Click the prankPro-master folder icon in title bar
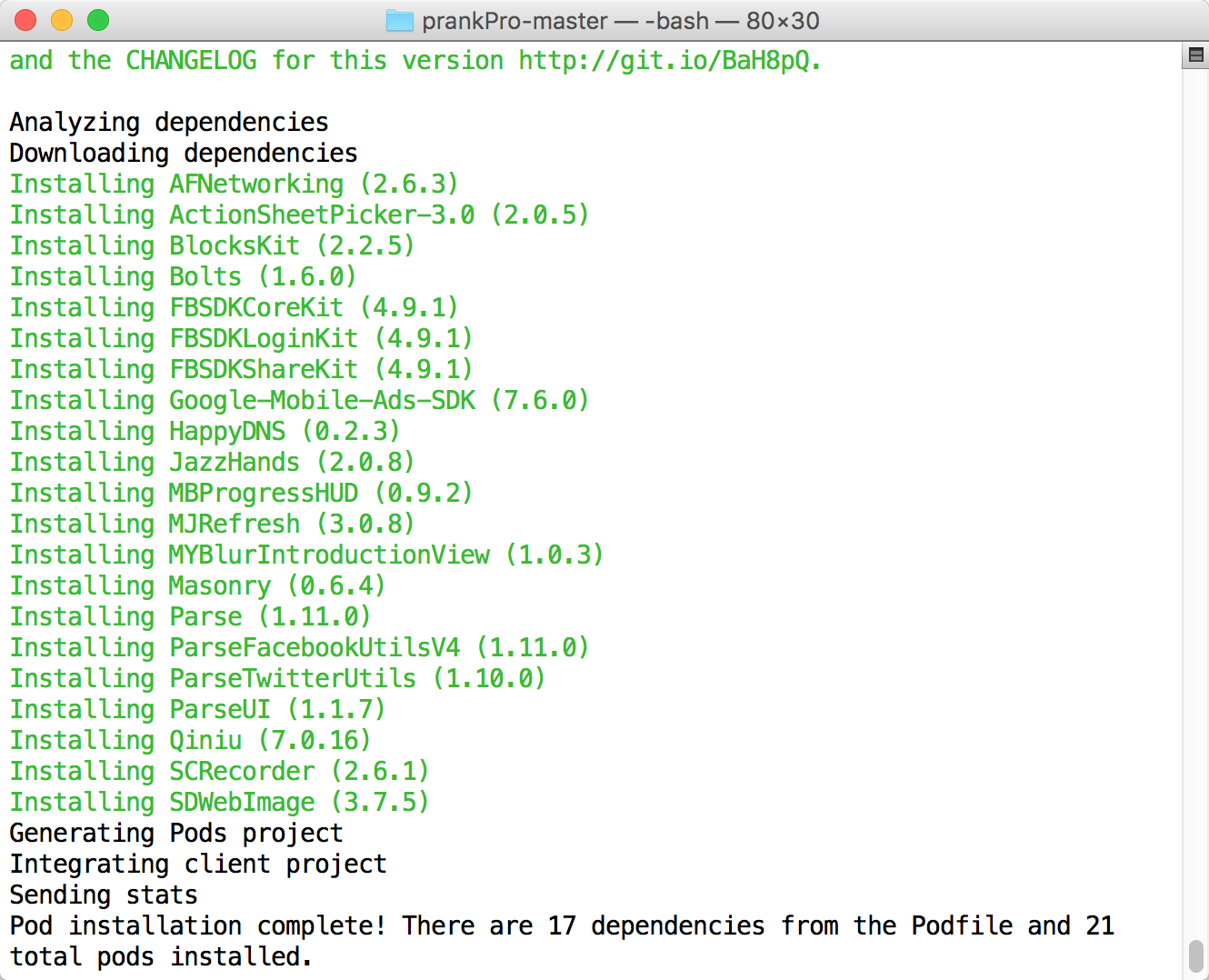Image resolution: width=1209 pixels, height=980 pixels. [x=399, y=20]
